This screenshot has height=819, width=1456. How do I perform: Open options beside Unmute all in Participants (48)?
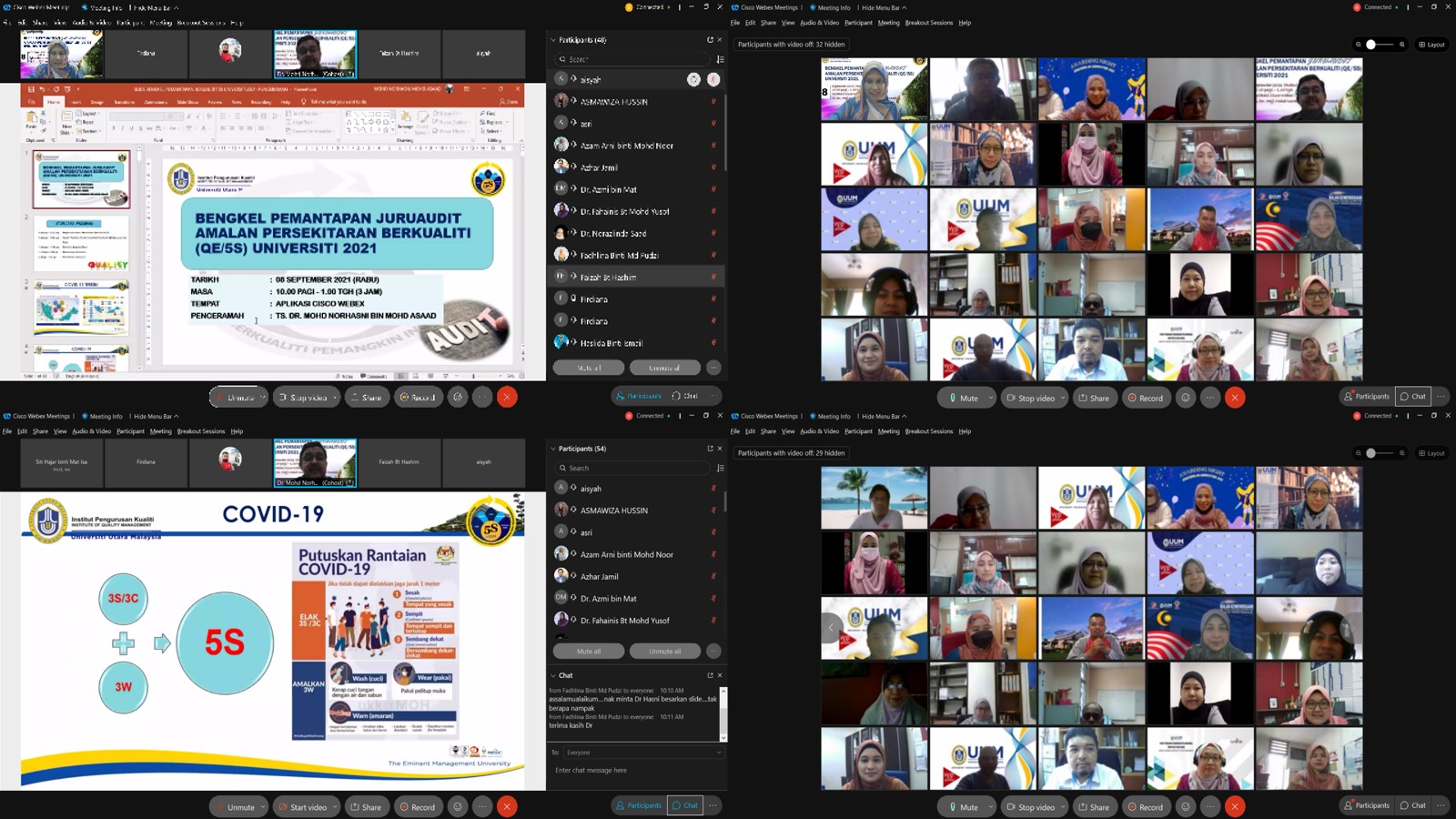tap(713, 368)
